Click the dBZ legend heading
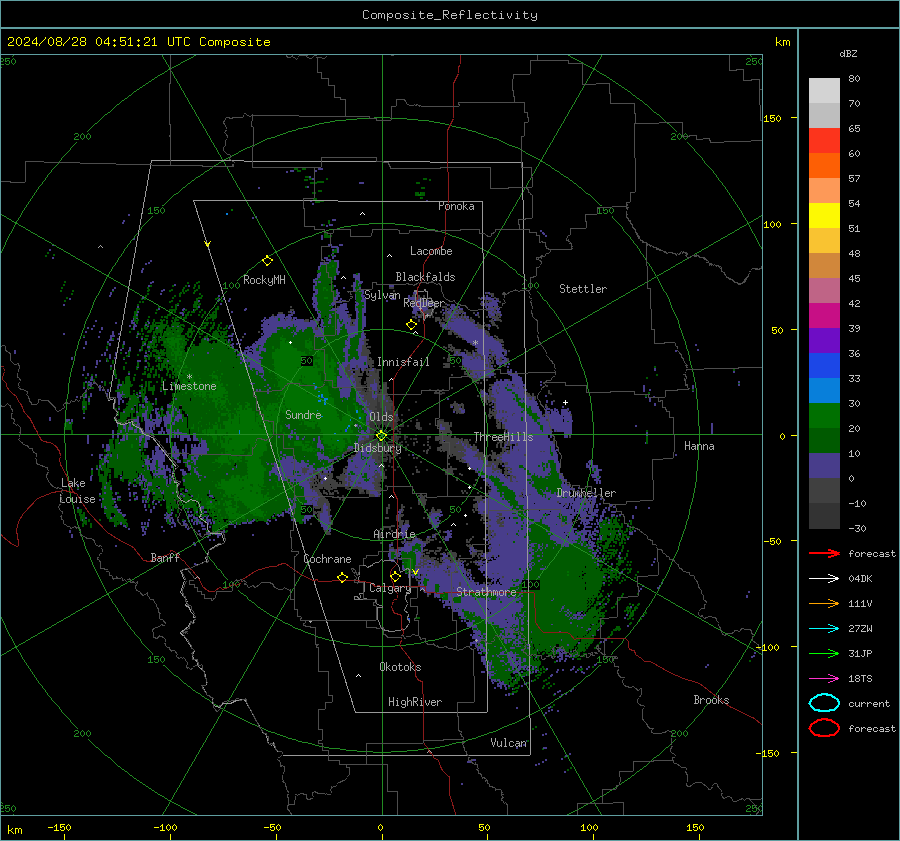Screen dimensions: 900x841 tap(848, 53)
